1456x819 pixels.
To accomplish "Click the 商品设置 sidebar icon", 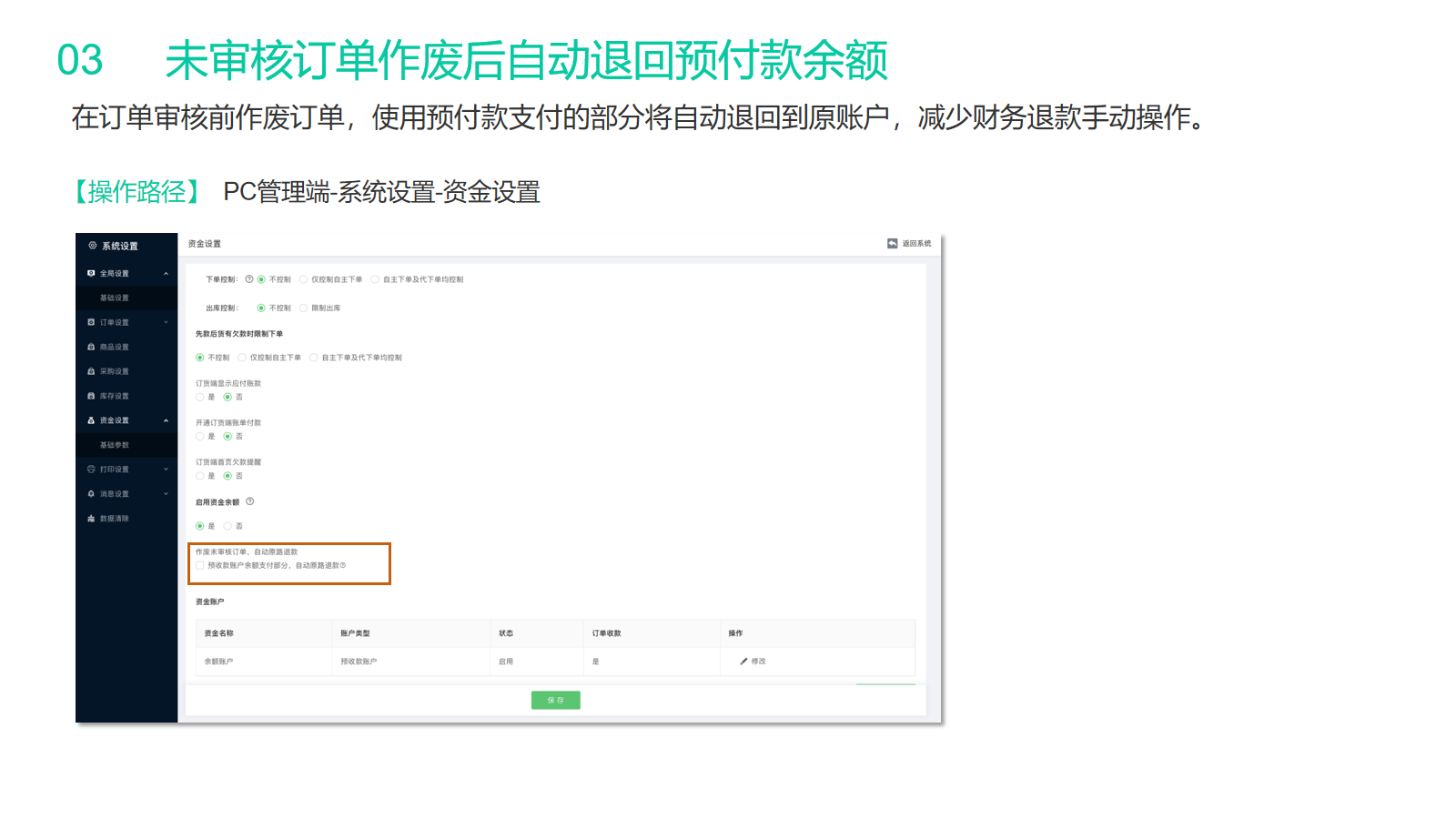I will [x=91, y=347].
